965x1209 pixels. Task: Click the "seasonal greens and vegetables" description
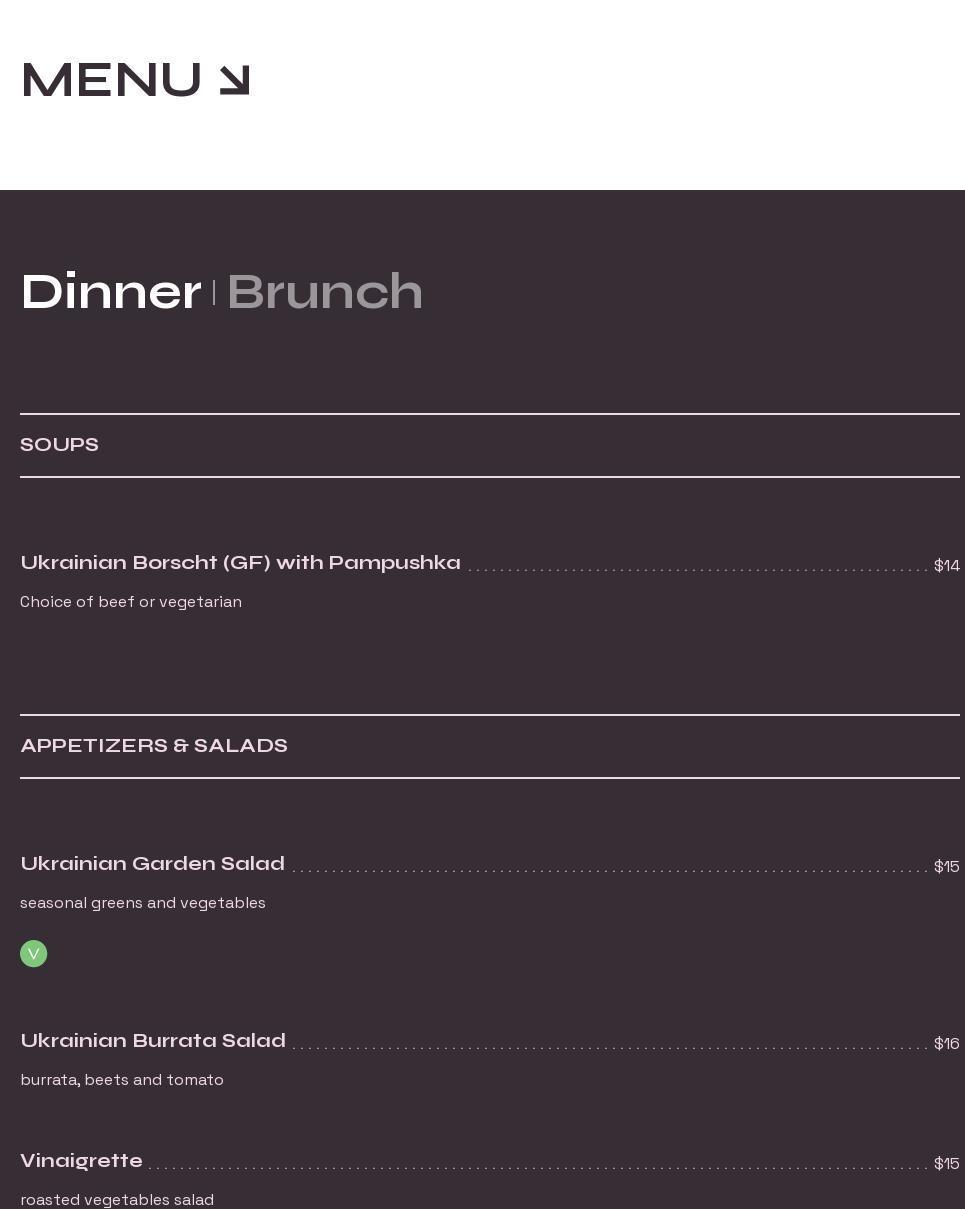click(143, 903)
